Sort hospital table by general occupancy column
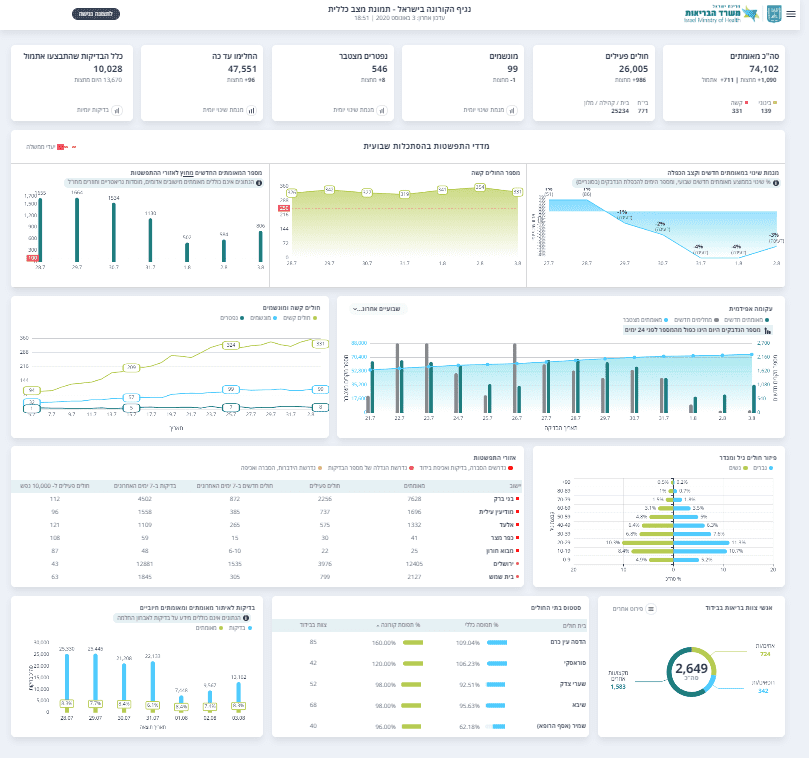The height and width of the screenshot is (758, 809). (x=481, y=625)
